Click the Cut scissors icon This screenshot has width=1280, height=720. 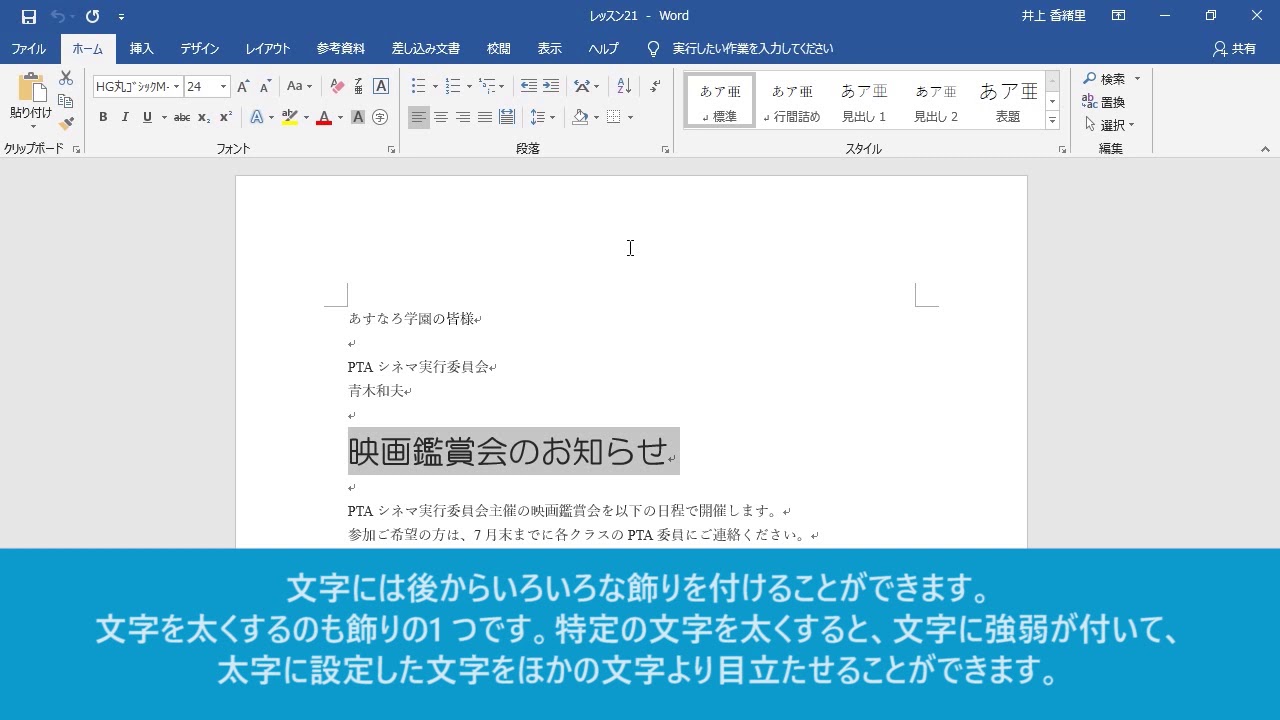click(x=66, y=78)
